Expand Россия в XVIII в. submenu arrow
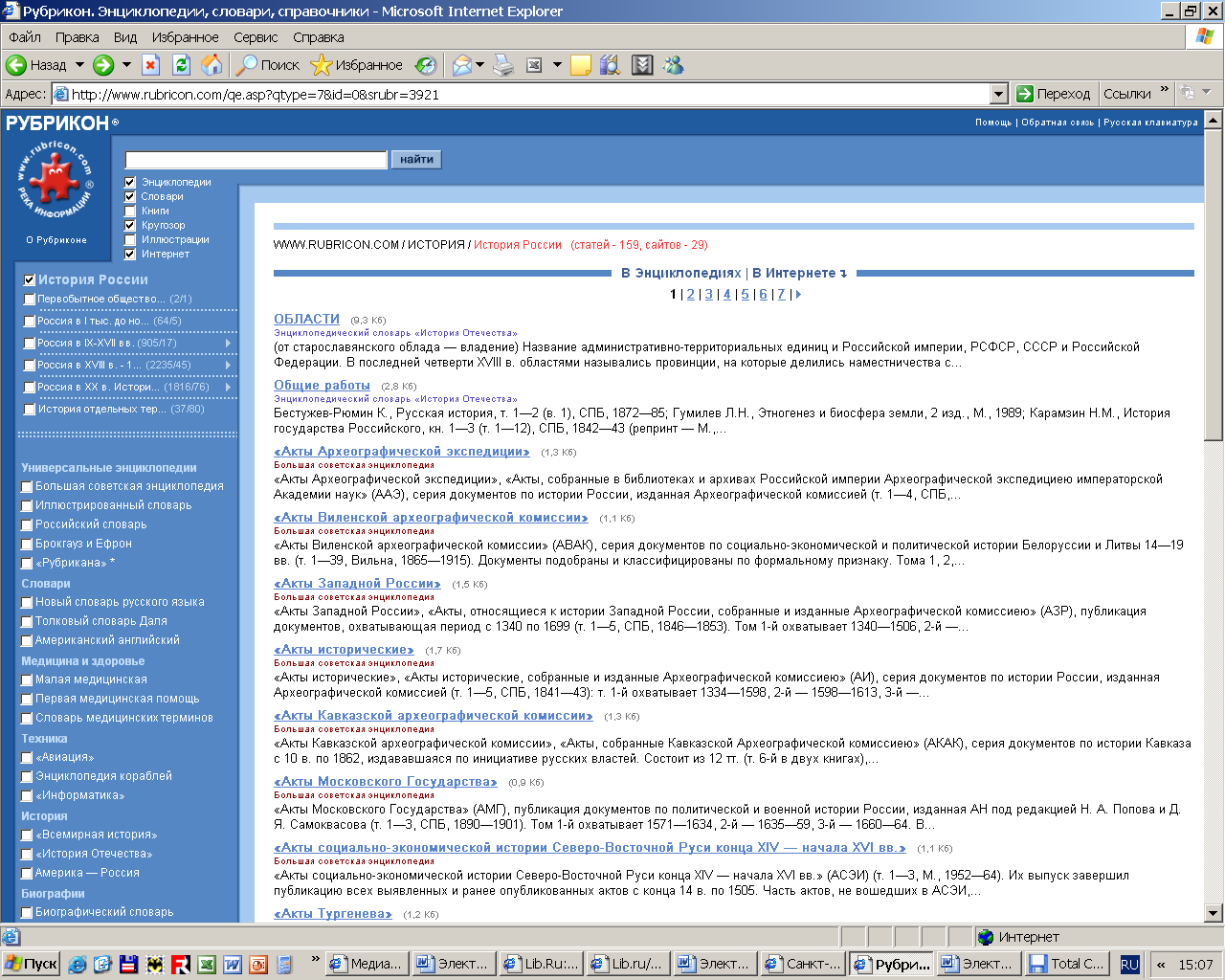This screenshot has height=980, width=1225. point(228,365)
